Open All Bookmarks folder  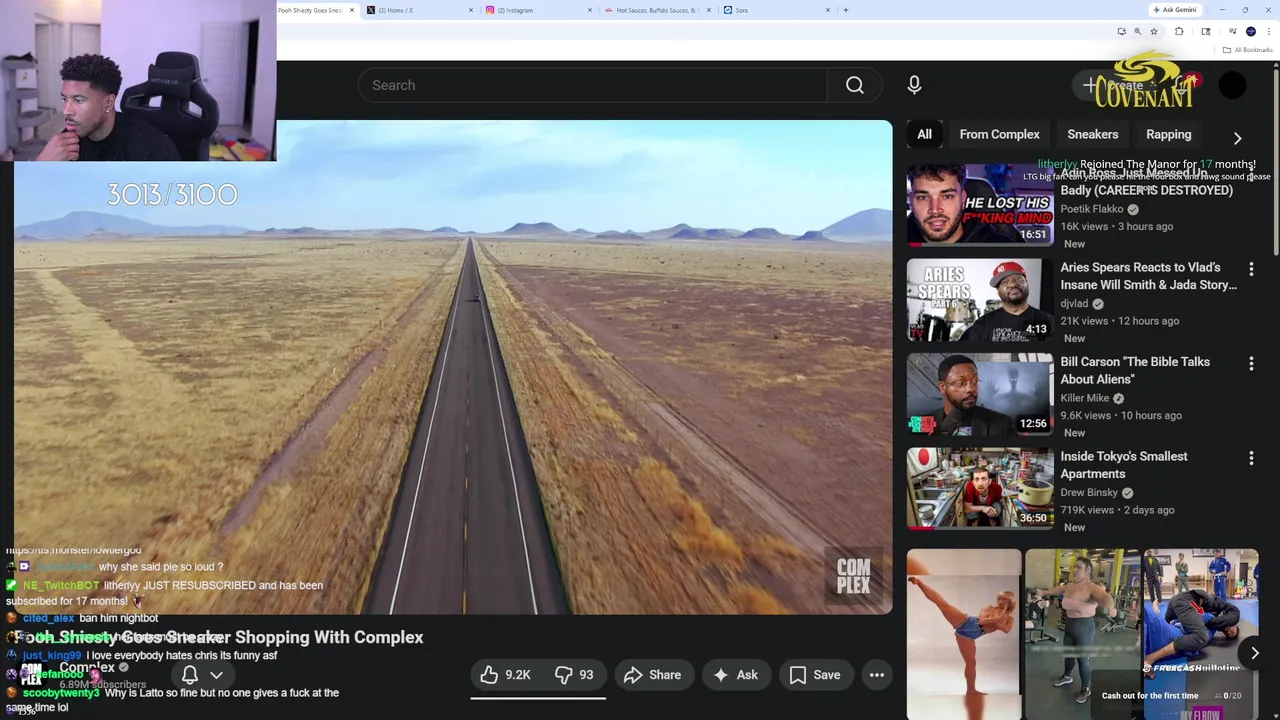coord(1246,50)
